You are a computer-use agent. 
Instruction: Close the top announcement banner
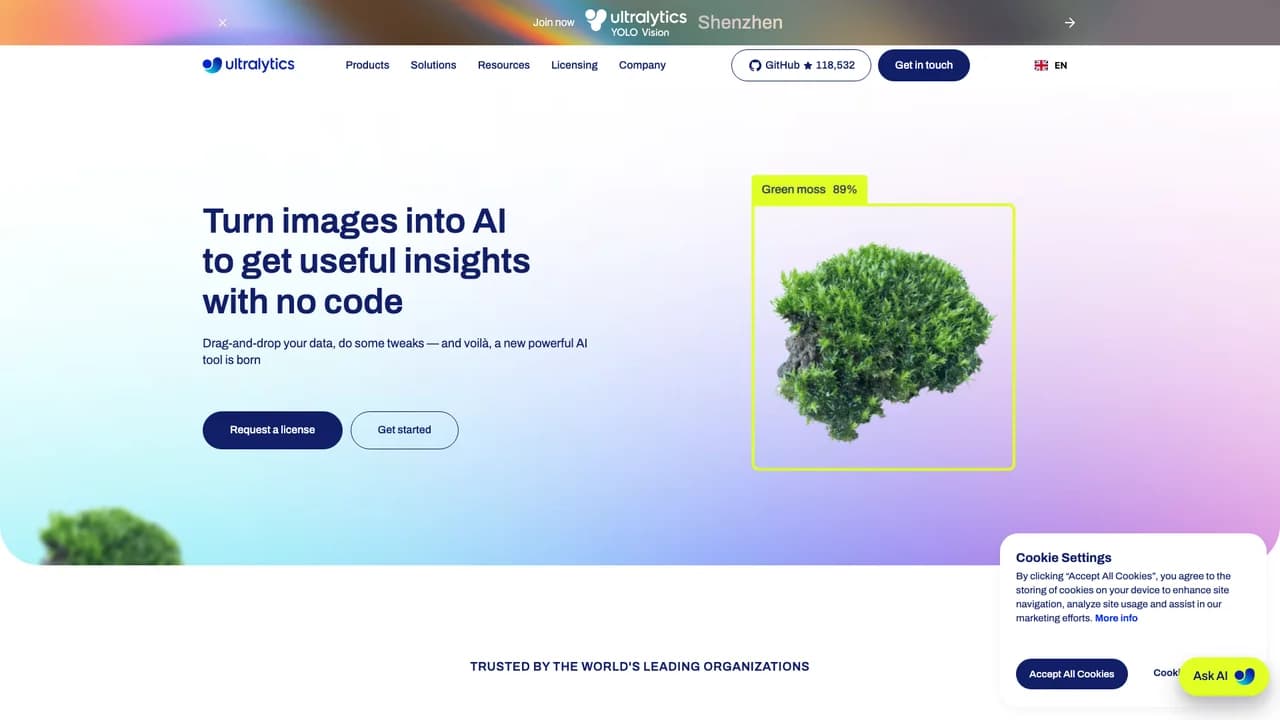click(x=222, y=22)
